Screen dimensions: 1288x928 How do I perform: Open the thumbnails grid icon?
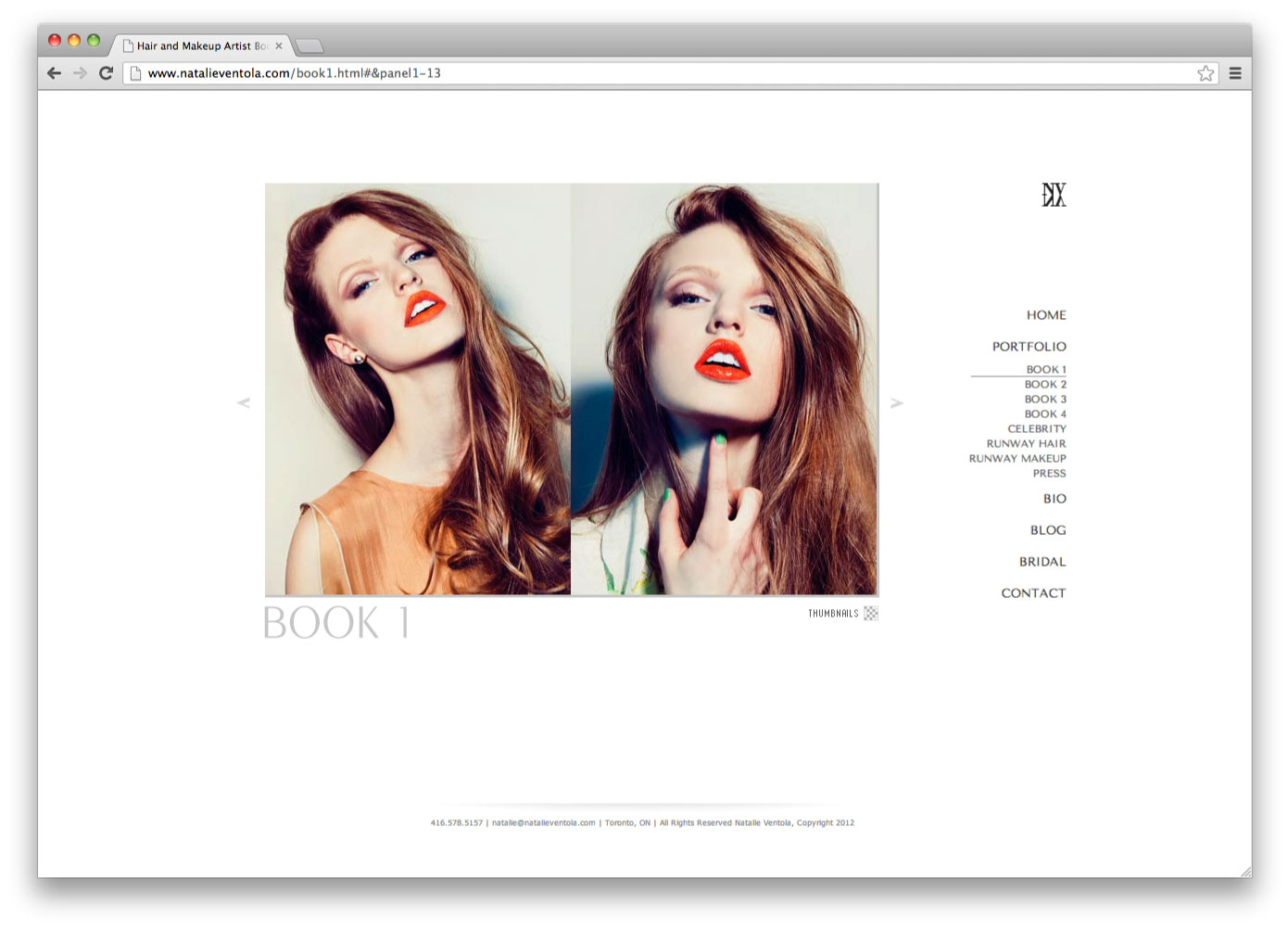click(x=871, y=613)
